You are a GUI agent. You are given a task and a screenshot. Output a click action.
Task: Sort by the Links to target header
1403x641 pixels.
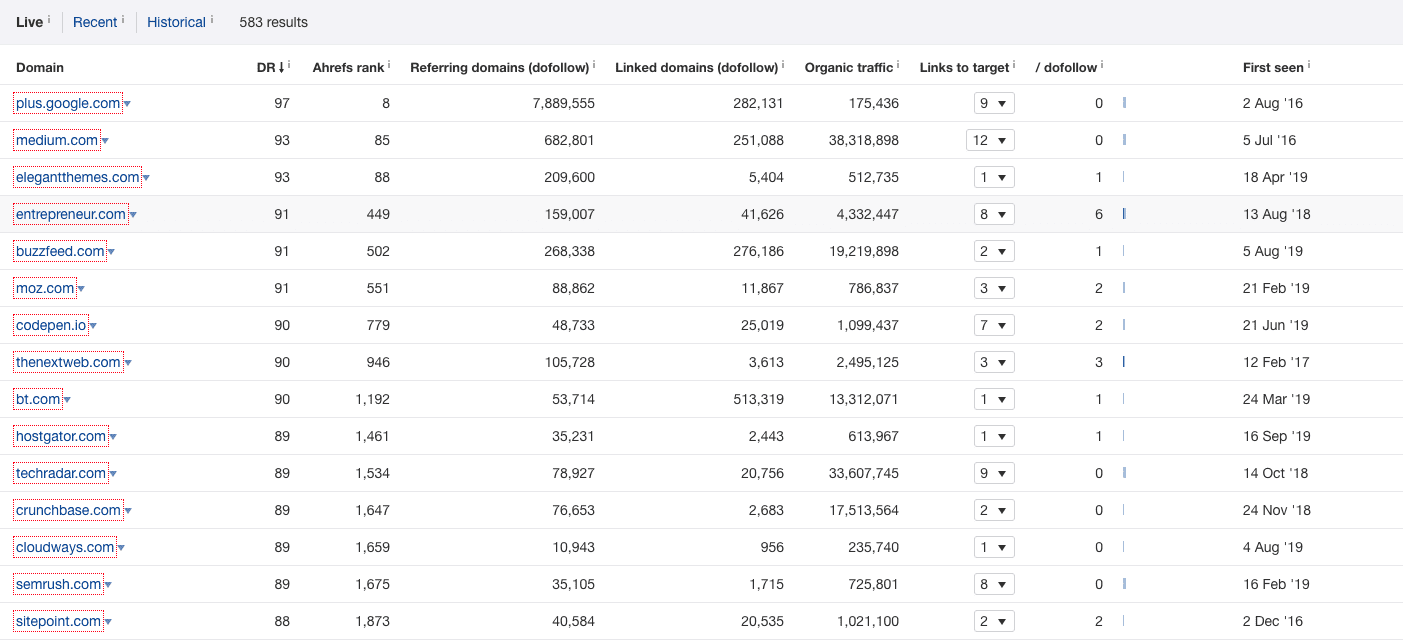tap(964, 68)
